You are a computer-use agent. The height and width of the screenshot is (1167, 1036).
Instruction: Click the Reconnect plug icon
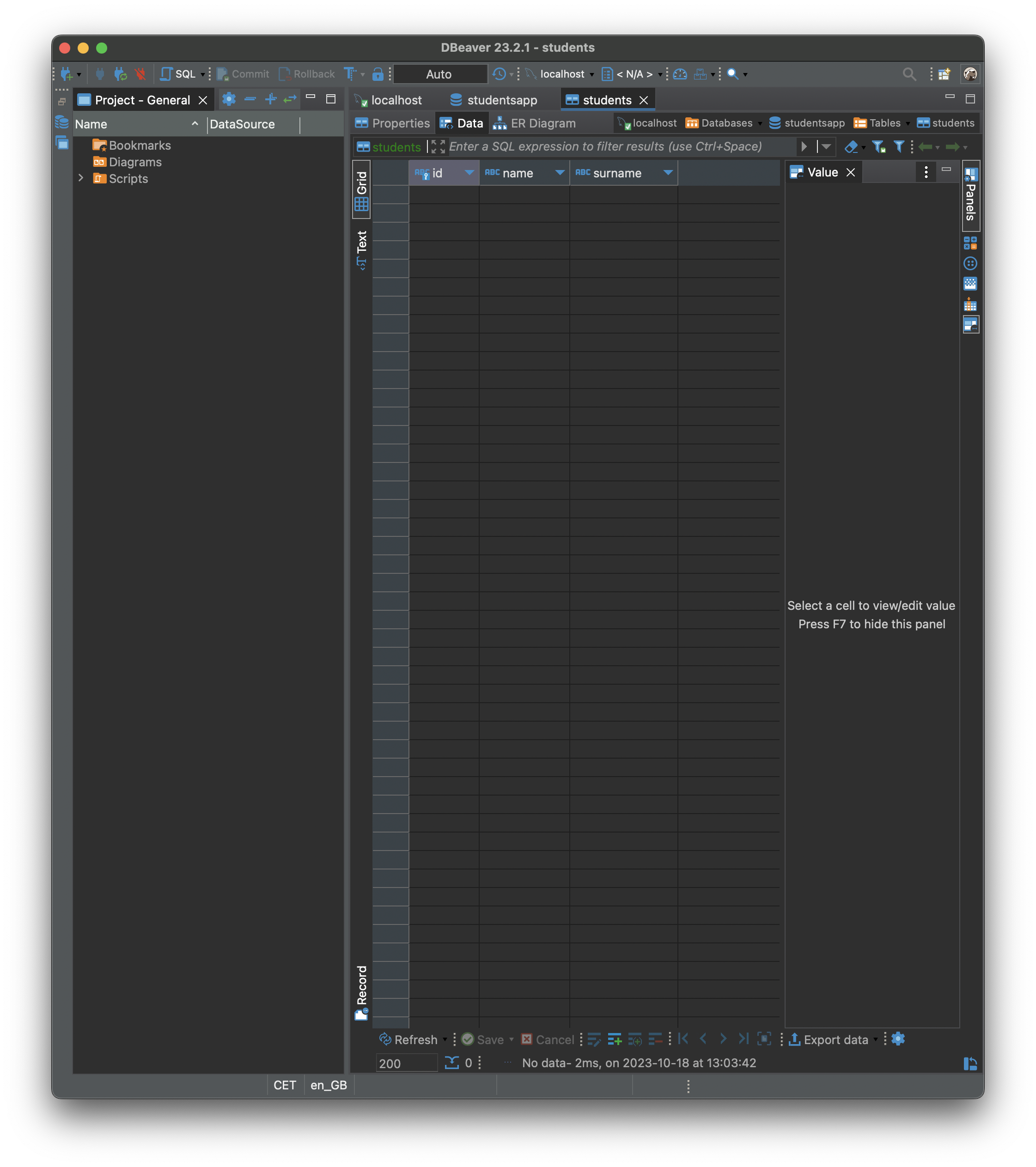click(120, 73)
